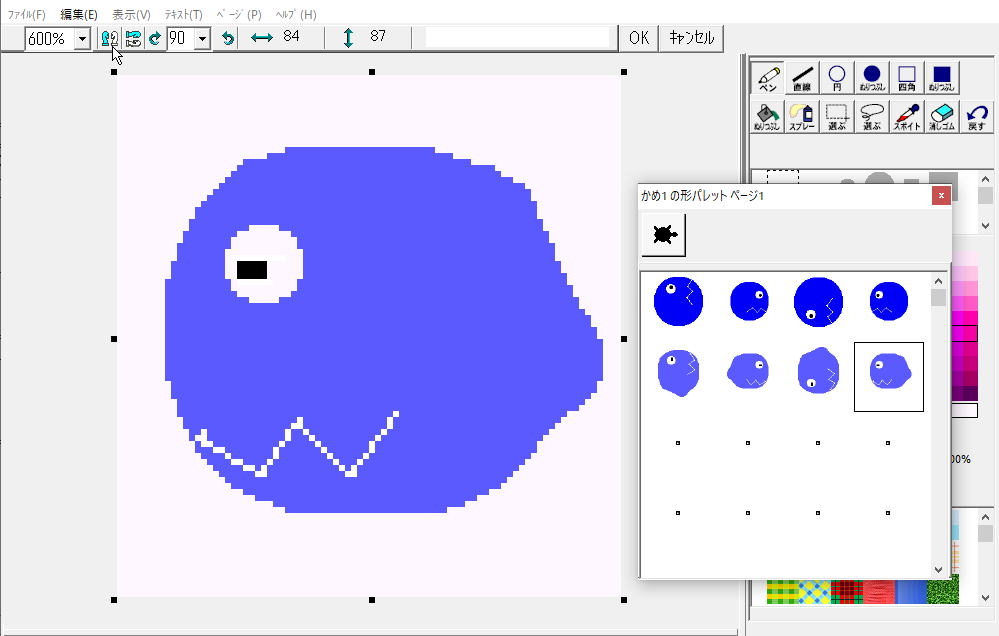Rotate the image counterclockwise

pyautogui.click(x=227, y=38)
